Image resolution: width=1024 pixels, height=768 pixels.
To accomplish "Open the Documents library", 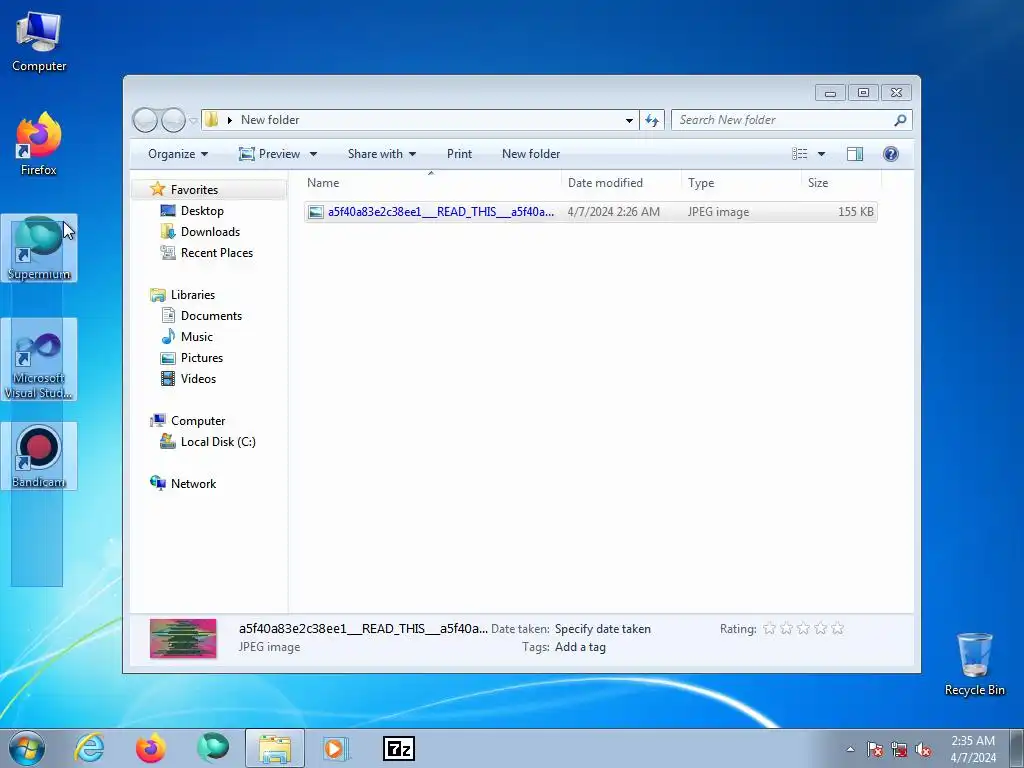I will tap(211, 315).
